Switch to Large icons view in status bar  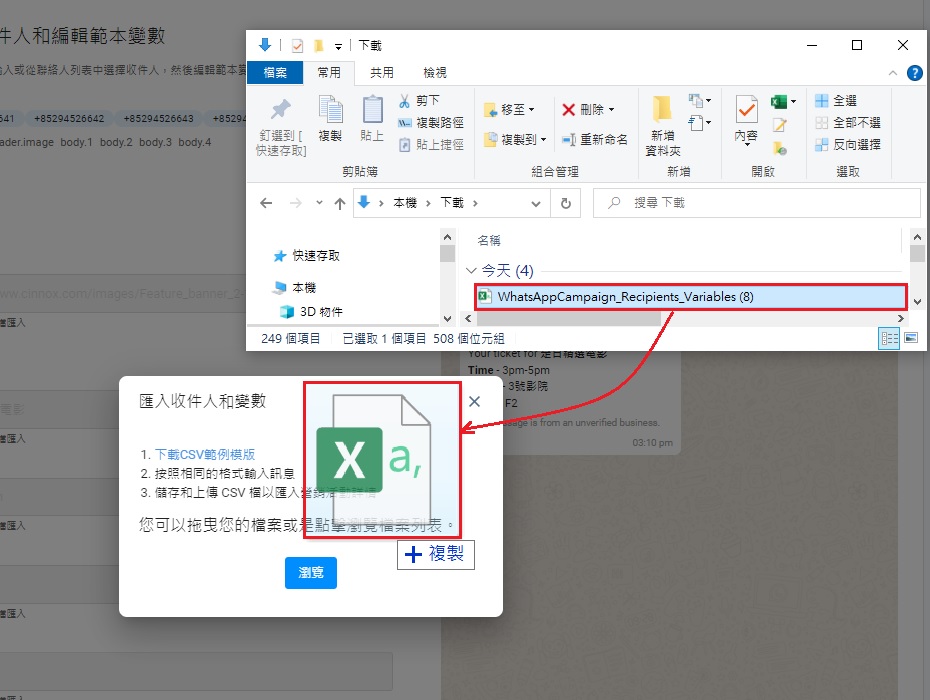[911, 338]
